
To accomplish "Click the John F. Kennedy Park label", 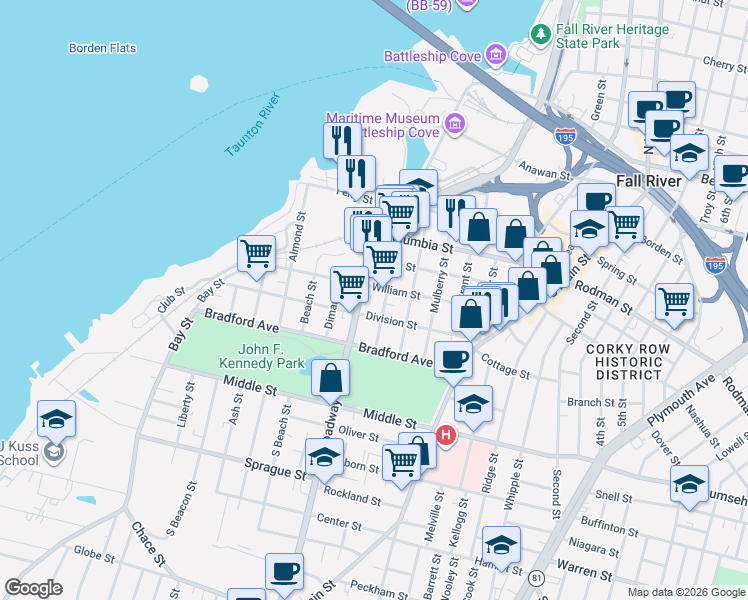I will coord(261,356).
